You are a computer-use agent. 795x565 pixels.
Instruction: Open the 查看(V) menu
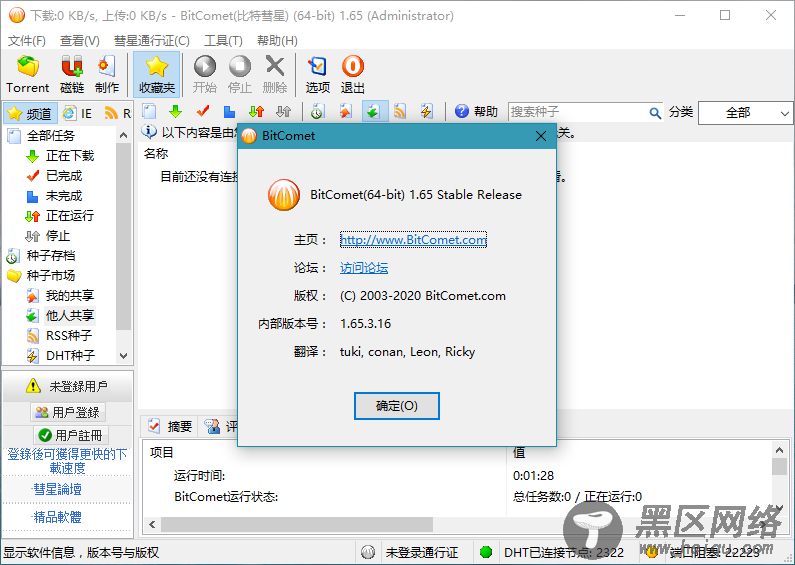point(80,41)
